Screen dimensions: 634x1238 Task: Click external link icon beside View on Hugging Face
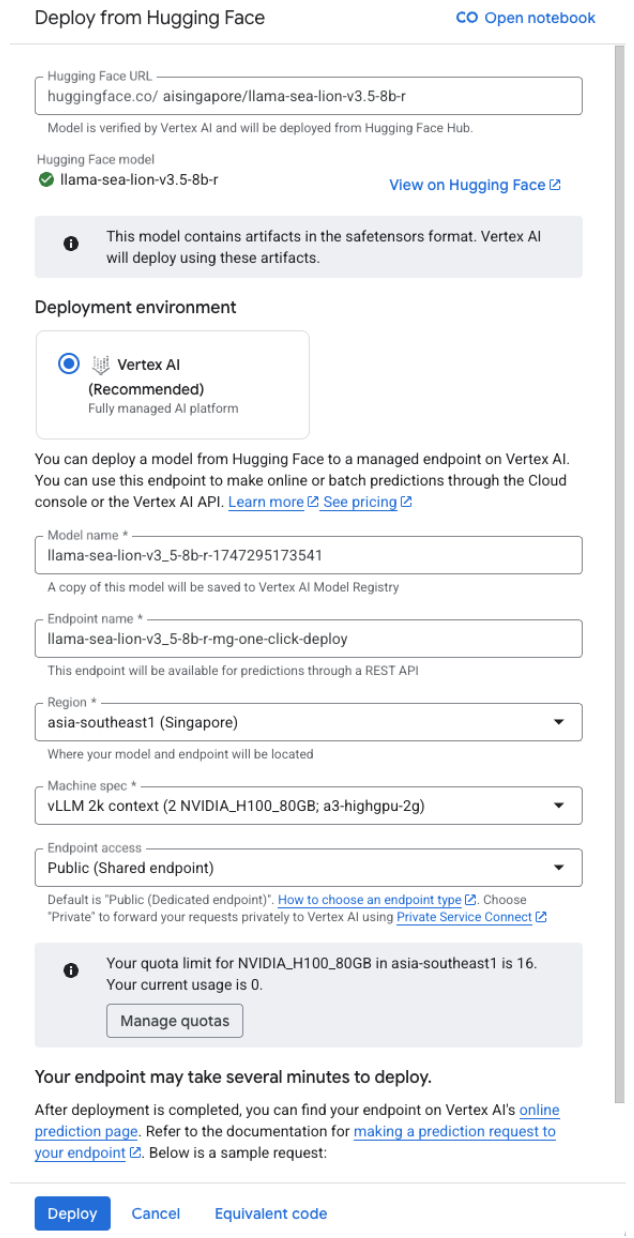(x=555, y=185)
